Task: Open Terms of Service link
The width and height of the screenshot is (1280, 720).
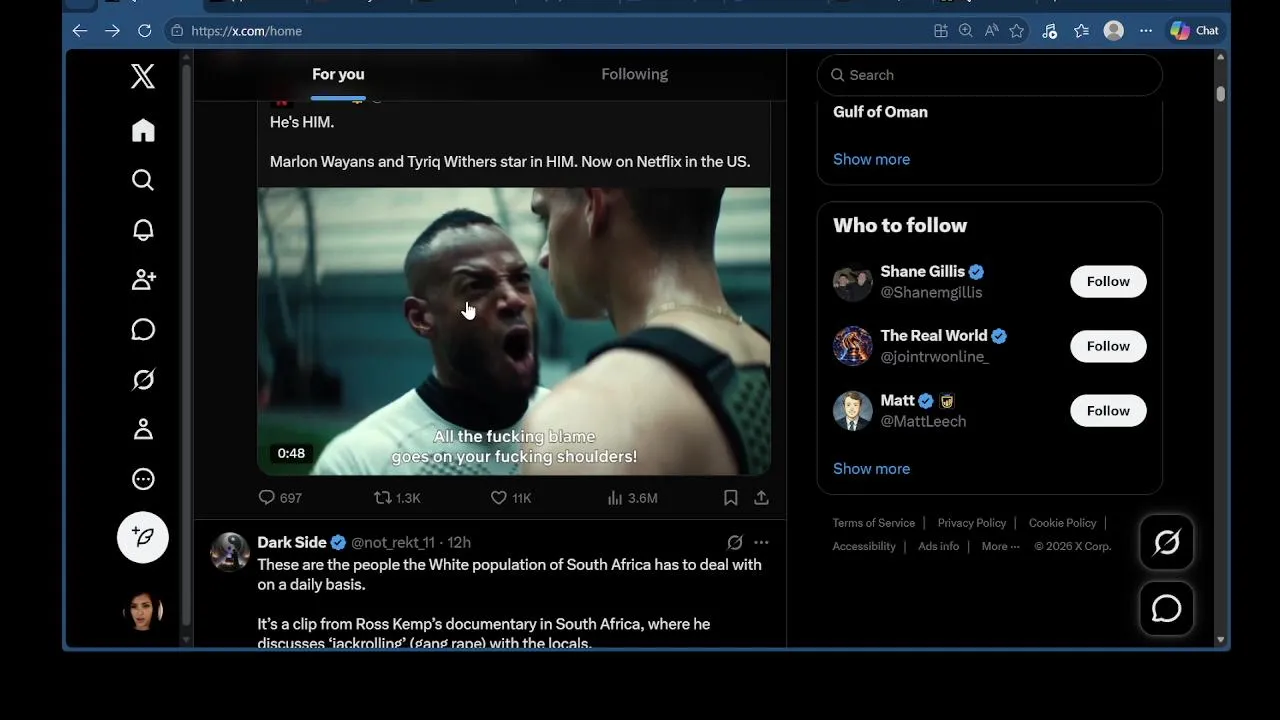Action: (x=873, y=523)
